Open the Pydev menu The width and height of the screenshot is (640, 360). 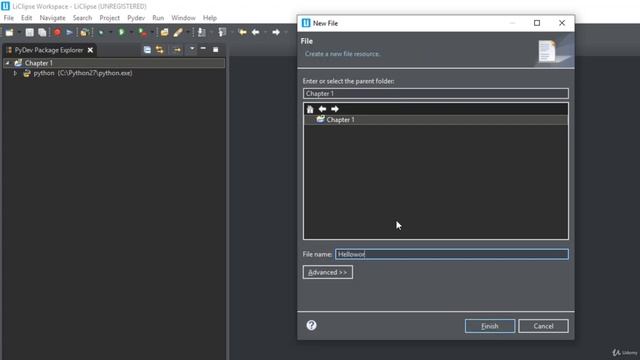point(136,18)
